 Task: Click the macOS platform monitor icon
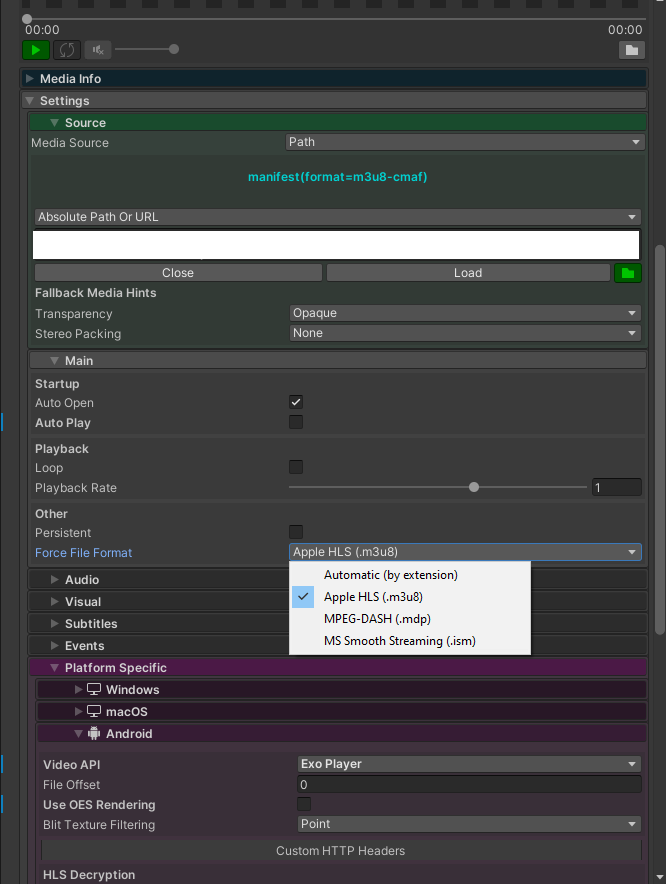94,711
